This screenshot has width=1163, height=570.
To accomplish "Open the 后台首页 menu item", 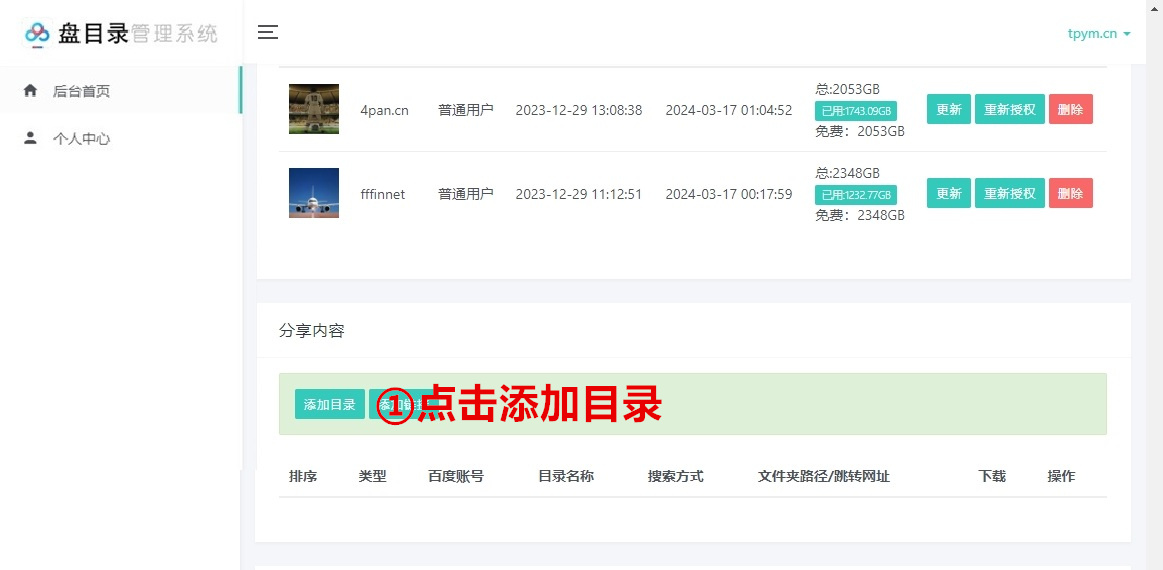I will (x=121, y=91).
